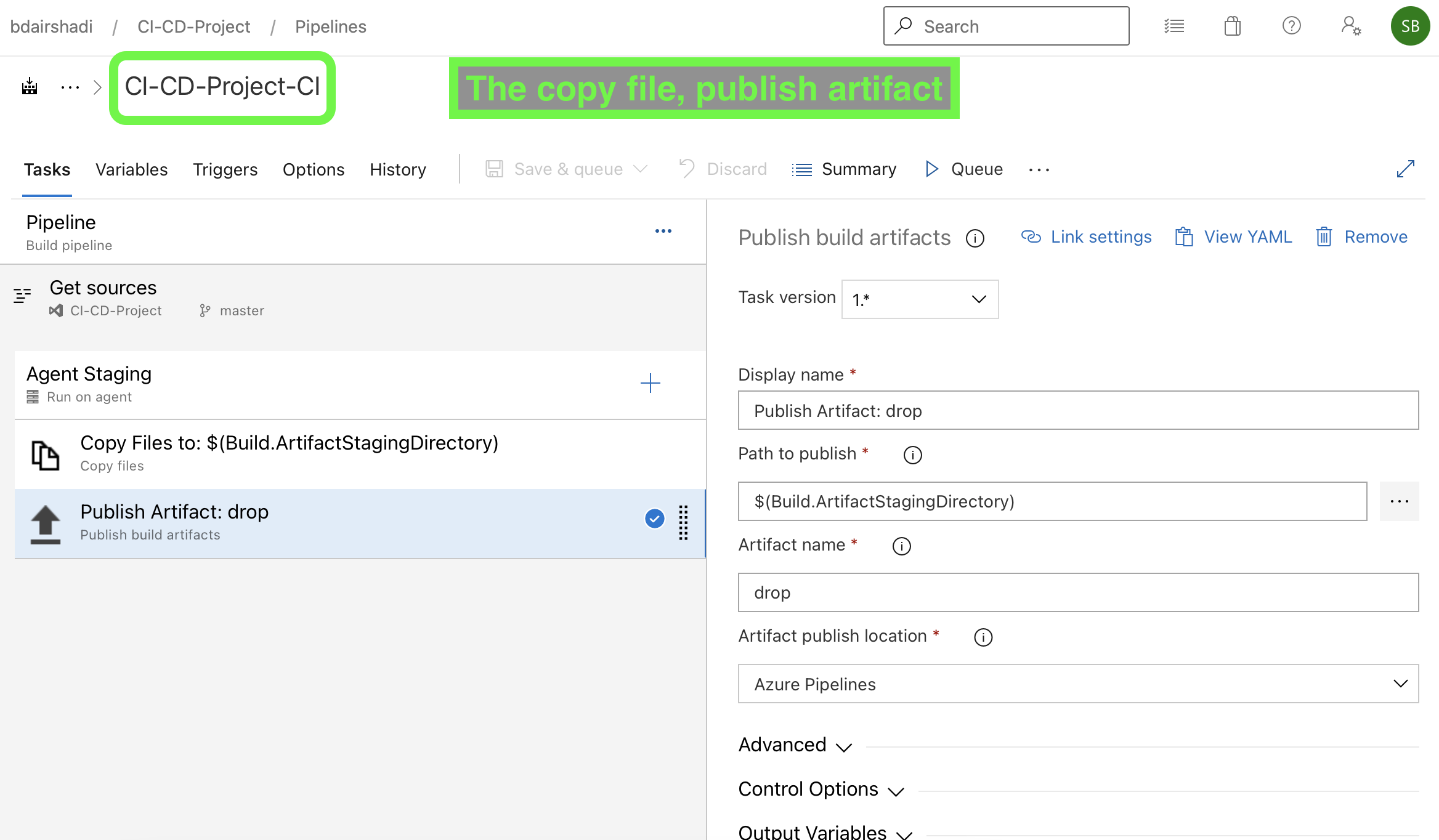Disable the Publish Artifact task checkmark

point(654,519)
